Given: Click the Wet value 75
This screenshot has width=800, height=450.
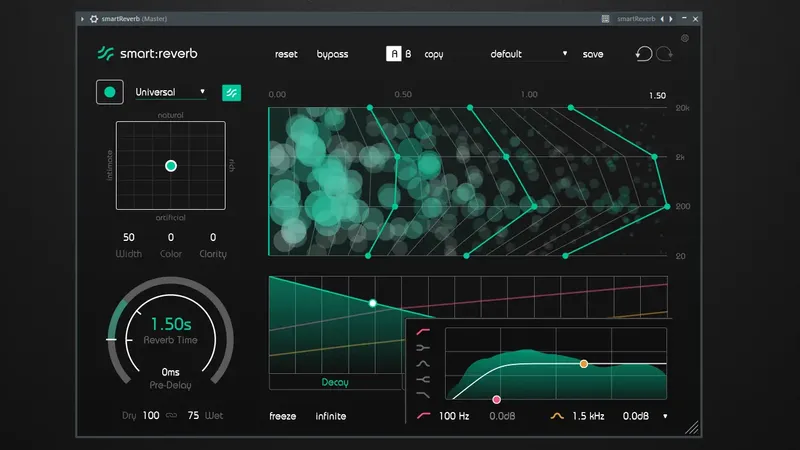Looking at the screenshot, I should point(193,415).
